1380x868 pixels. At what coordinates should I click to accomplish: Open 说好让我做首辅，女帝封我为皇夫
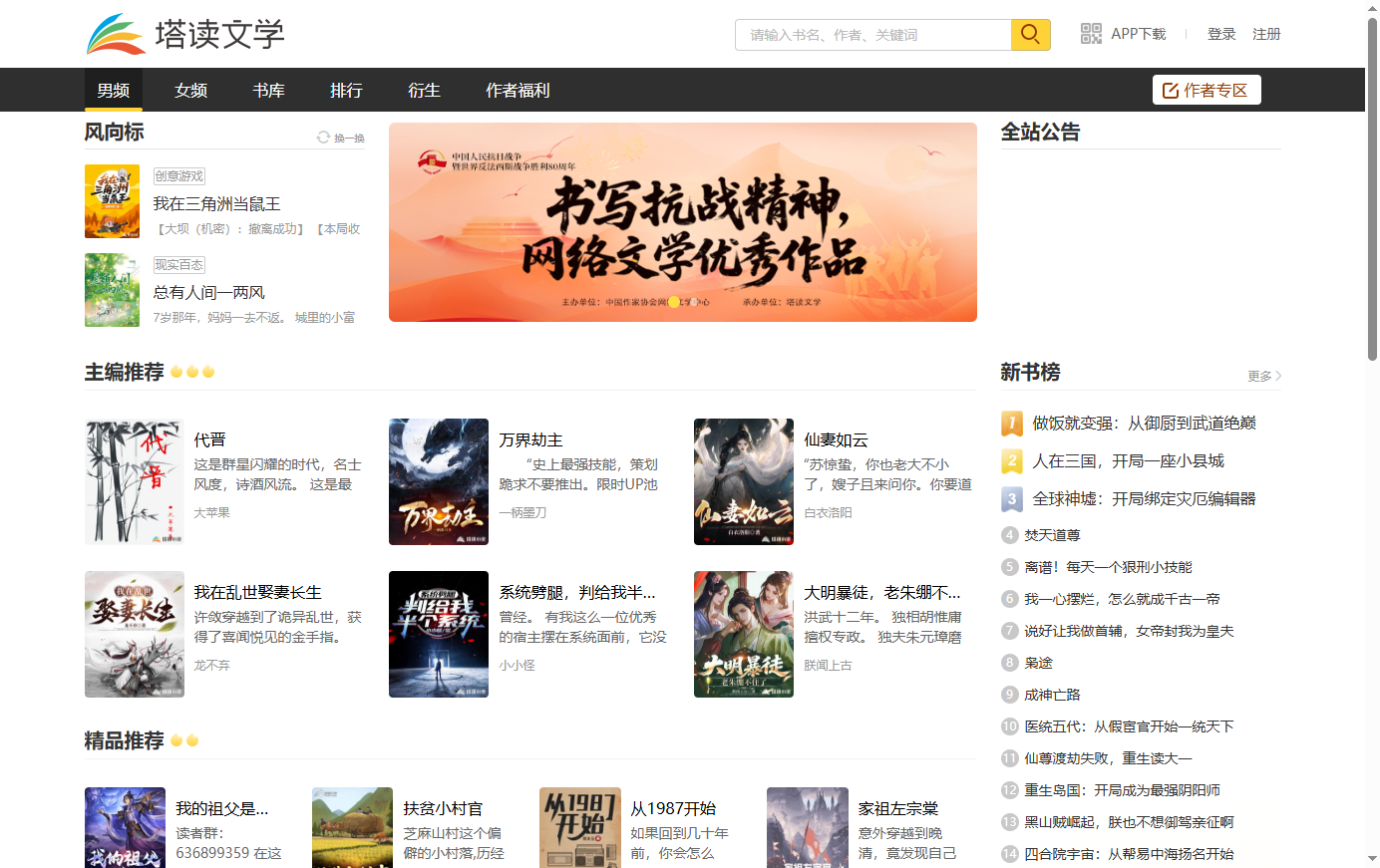click(x=1129, y=631)
